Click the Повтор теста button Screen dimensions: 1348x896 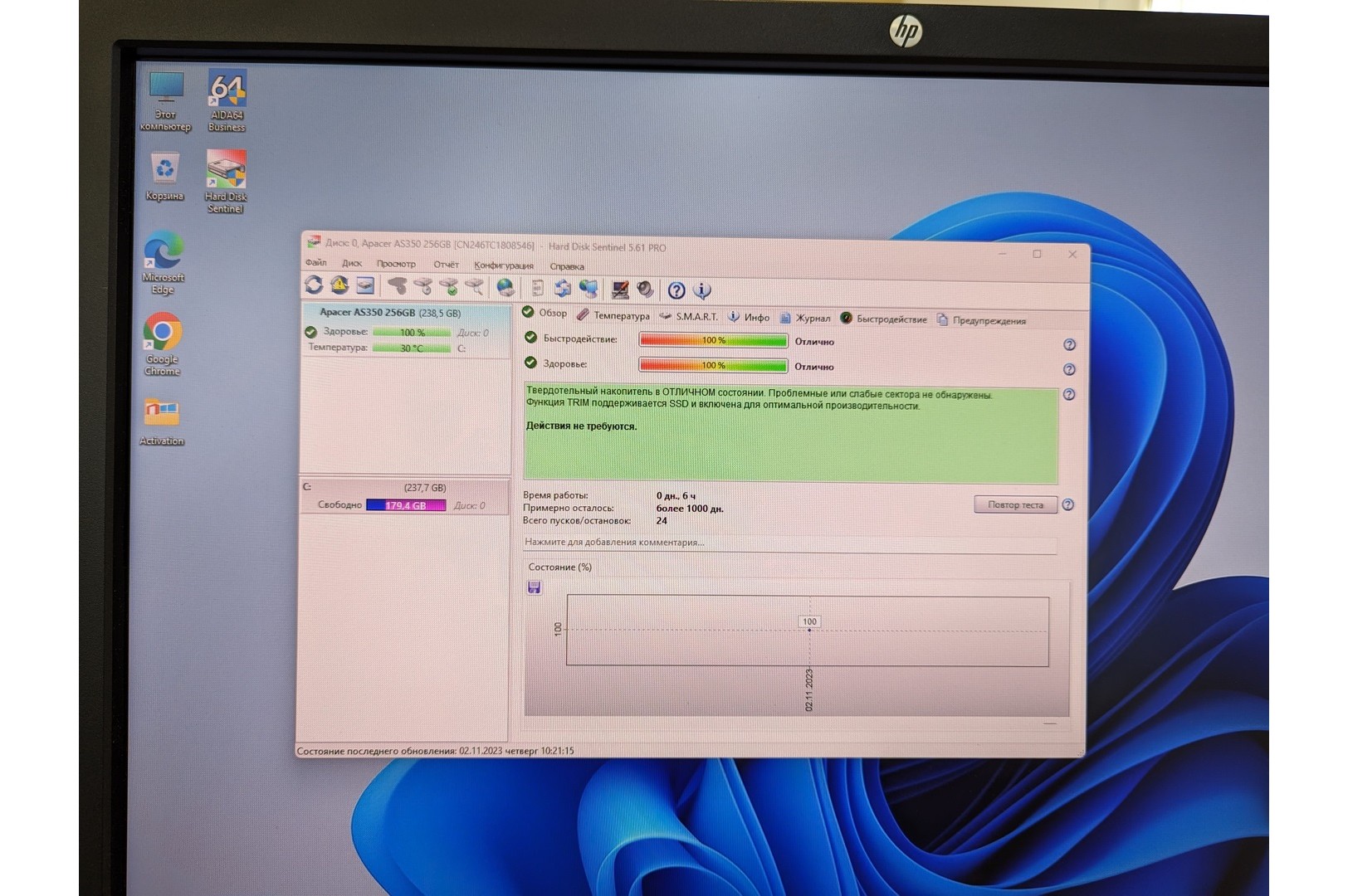(x=1015, y=504)
